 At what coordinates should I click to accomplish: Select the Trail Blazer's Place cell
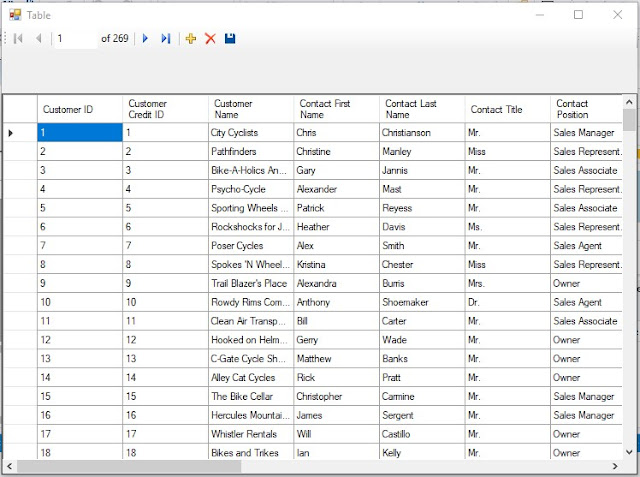(251, 283)
